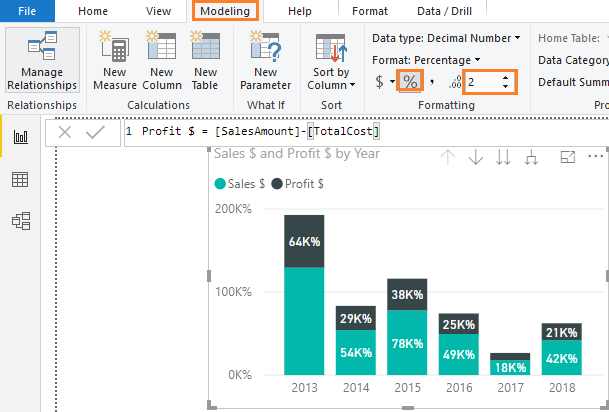Open the Data / Drill tab
Image resolution: width=609 pixels, height=412 pixels.
[x=444, y=11]
